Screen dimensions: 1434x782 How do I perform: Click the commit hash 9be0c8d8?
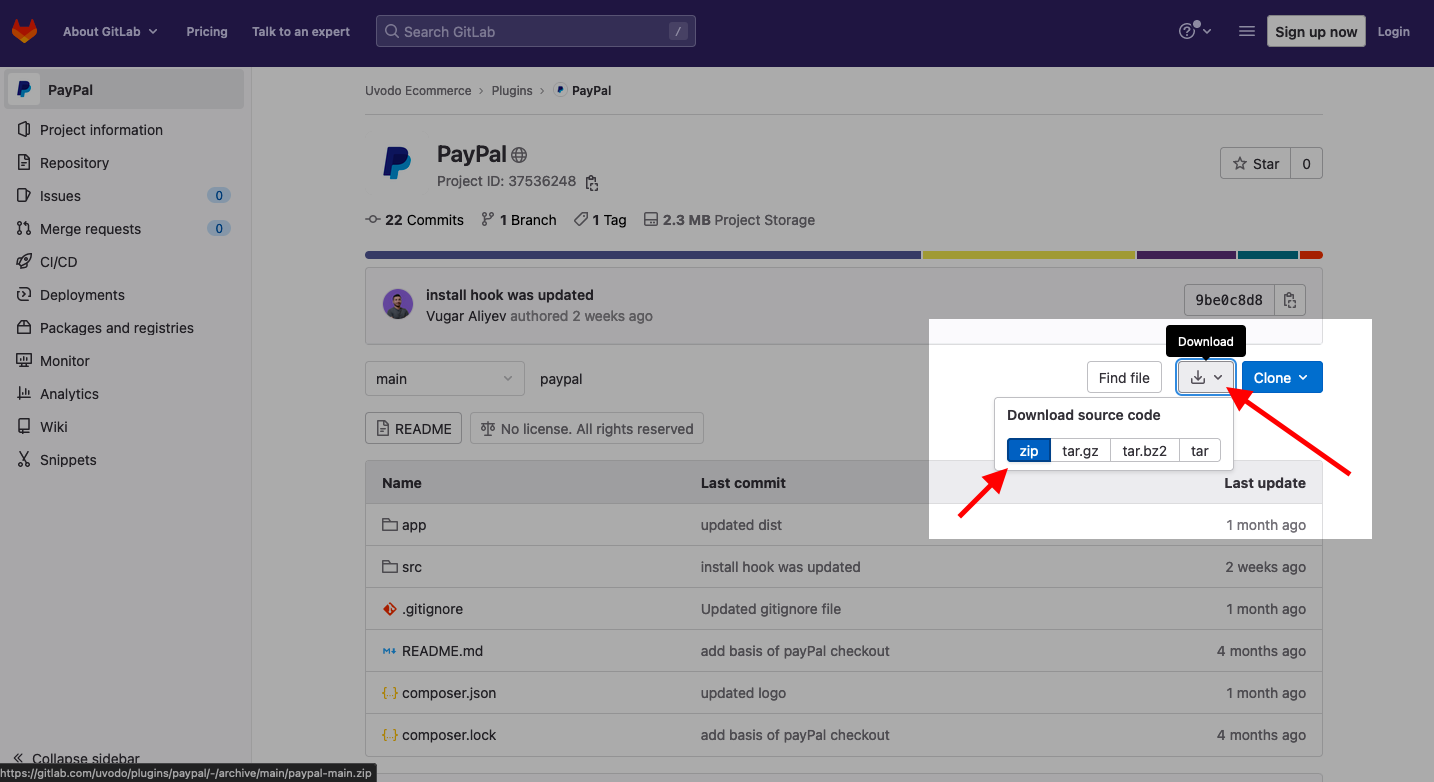(1229, 300)
